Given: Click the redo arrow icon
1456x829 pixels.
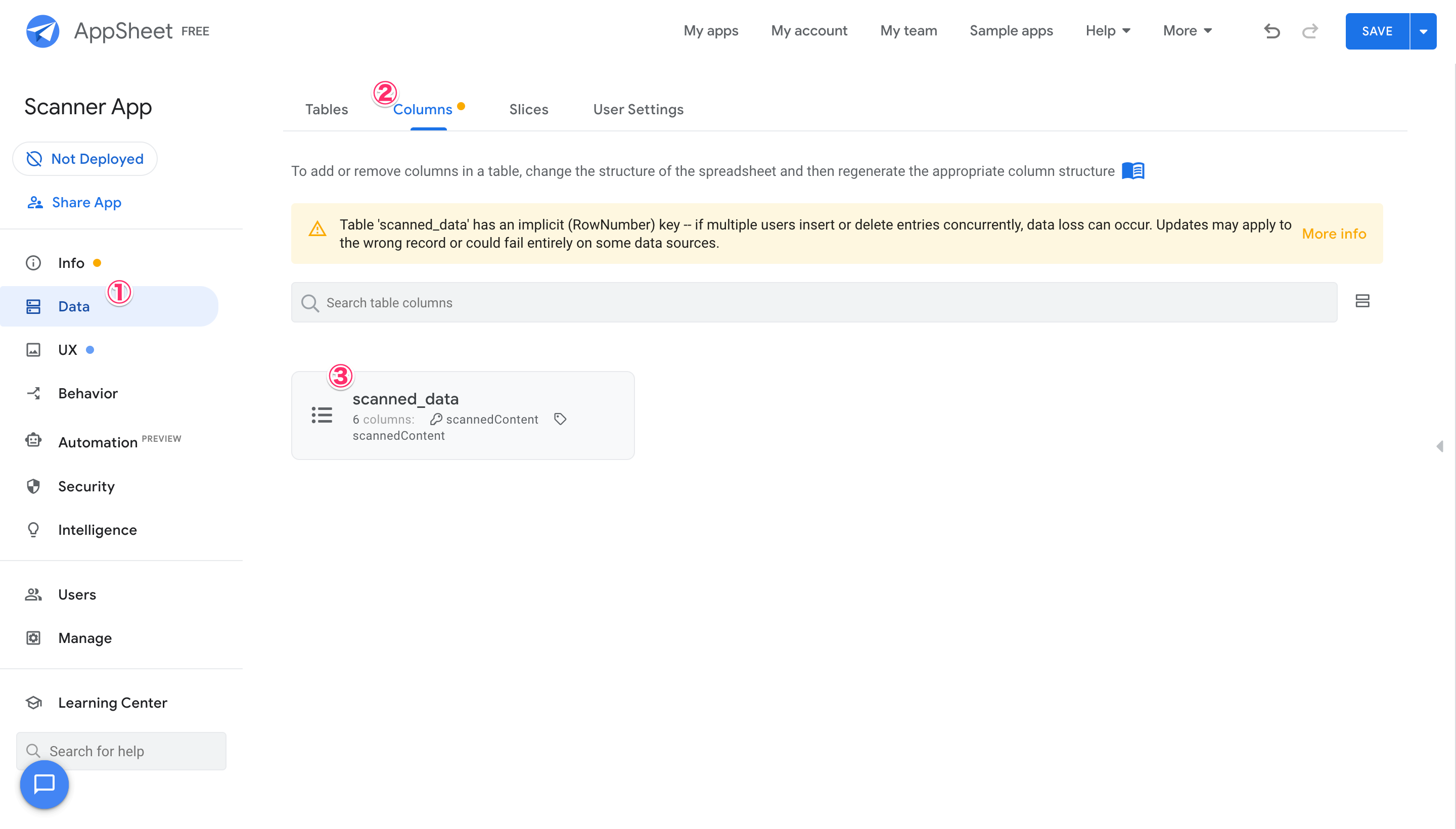Looking at the screenshot, I should (x=1310, y=31).
